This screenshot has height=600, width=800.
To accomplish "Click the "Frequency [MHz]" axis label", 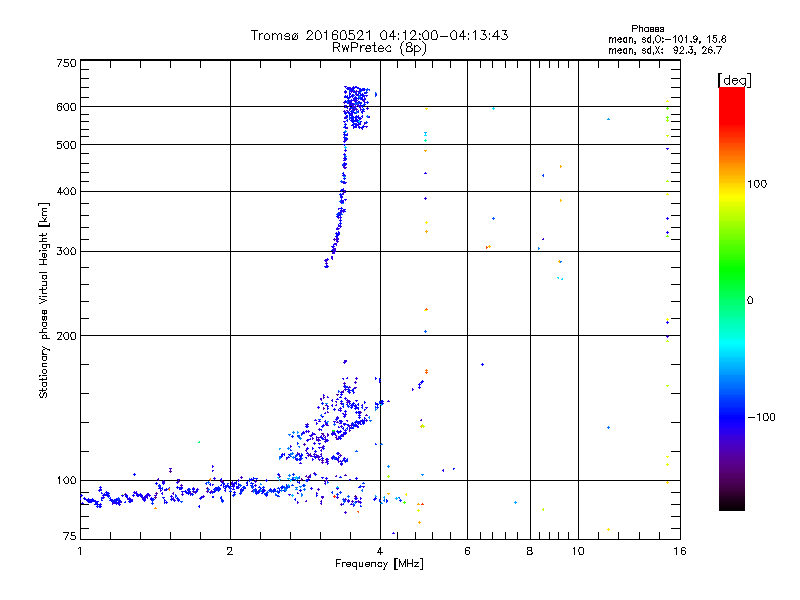I will click(379, 564).
